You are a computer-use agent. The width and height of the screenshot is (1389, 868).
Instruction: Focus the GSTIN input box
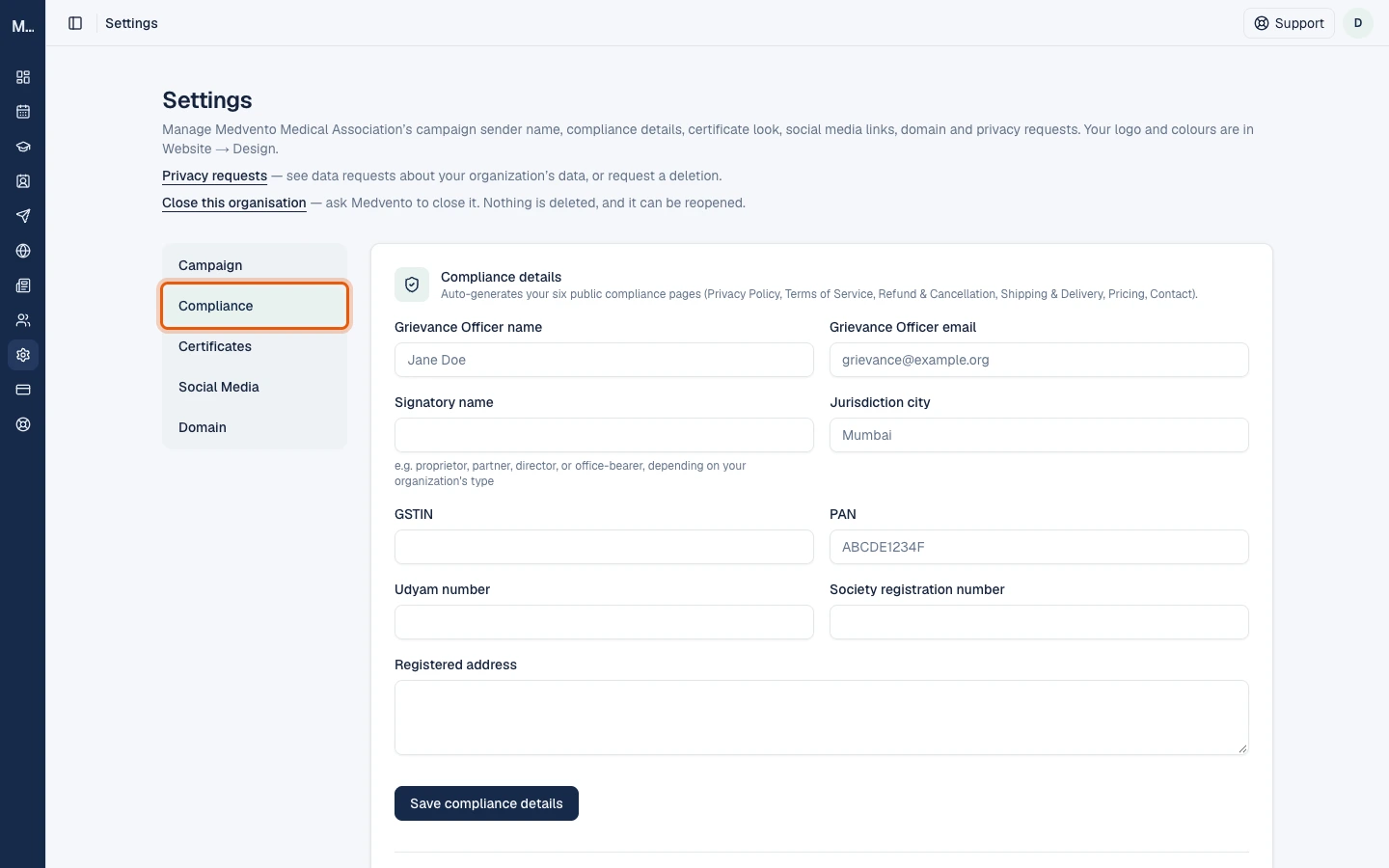pos(604,547)
